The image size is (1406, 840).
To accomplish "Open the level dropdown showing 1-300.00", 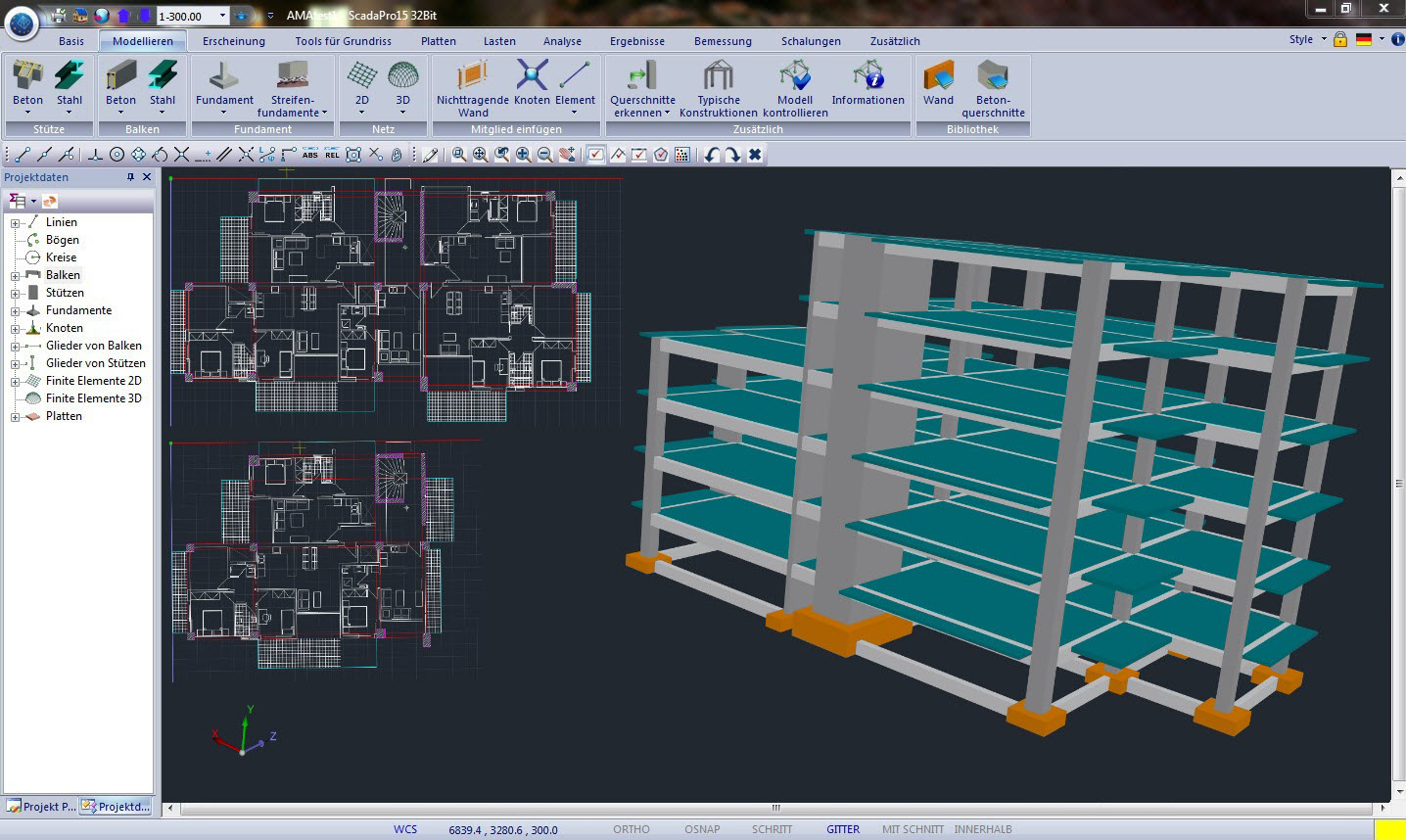I will 222,16.
